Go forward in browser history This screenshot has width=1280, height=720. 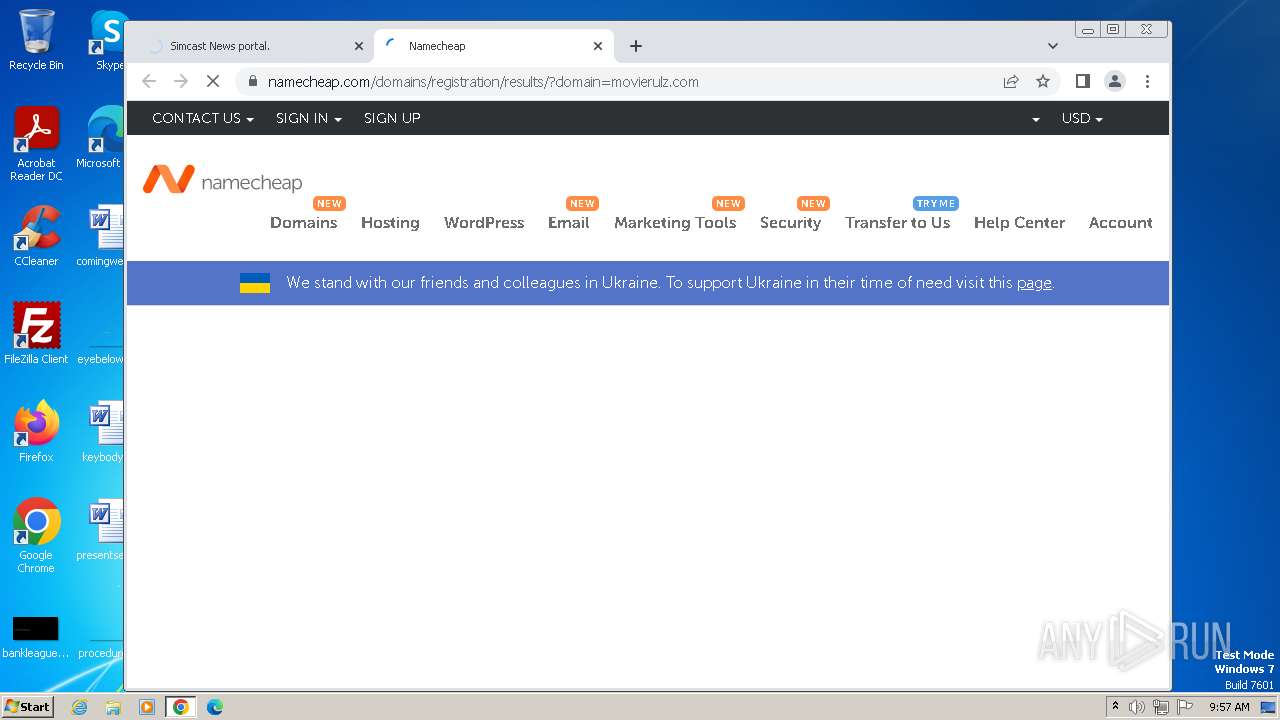tap(181, 82)
